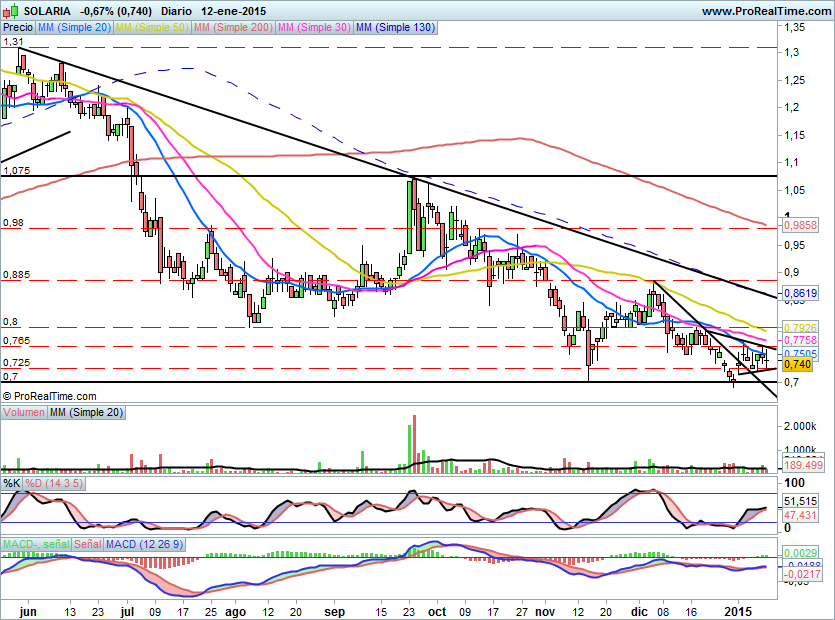
Task: Select the MM (Simple 200) indicator label
Action: tap(233, 28)
